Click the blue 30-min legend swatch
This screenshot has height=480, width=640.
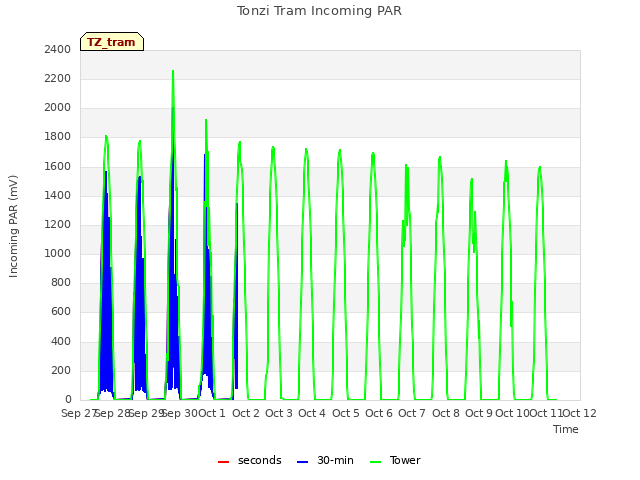pos(302,462)
